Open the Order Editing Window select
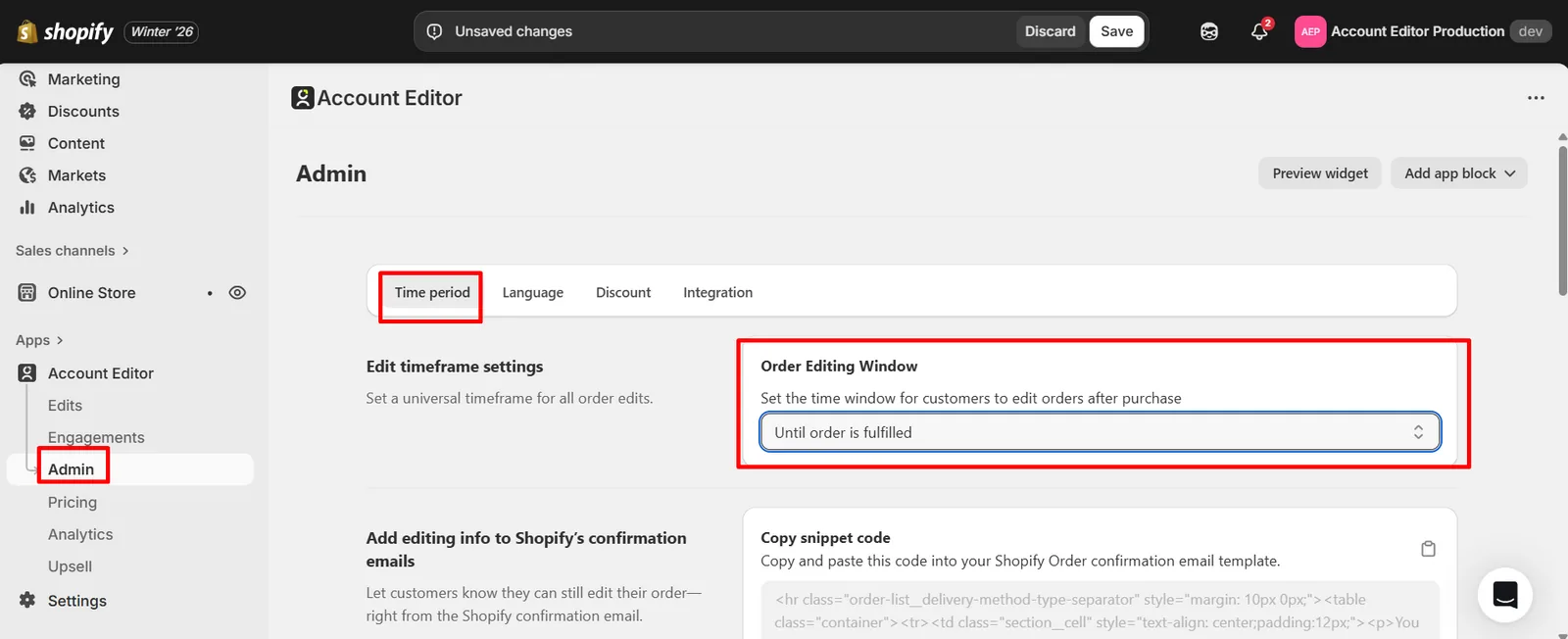This screenshot has height=639, width=1568. pyautogui.click(x=1100, y=432)
